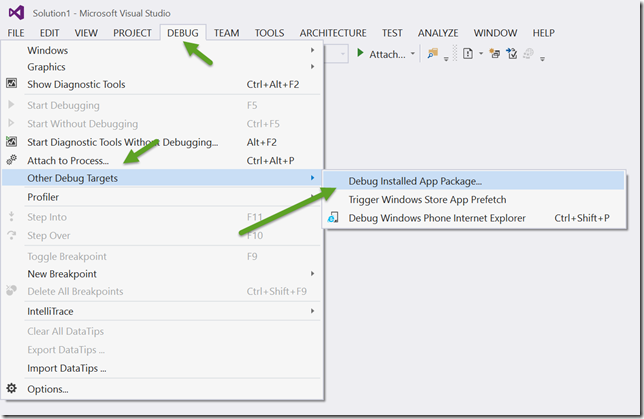Viewport: 644px width, 419px height.
Task: Open the FILE menu
Action: pyautogui.click(x=16, y=33)
